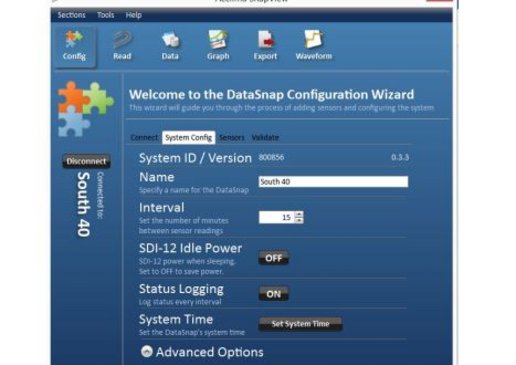This screenshot has height=365, width=516.
Task: Click the puzzle pieces wizard logo
Action: [x=85, y=109]
